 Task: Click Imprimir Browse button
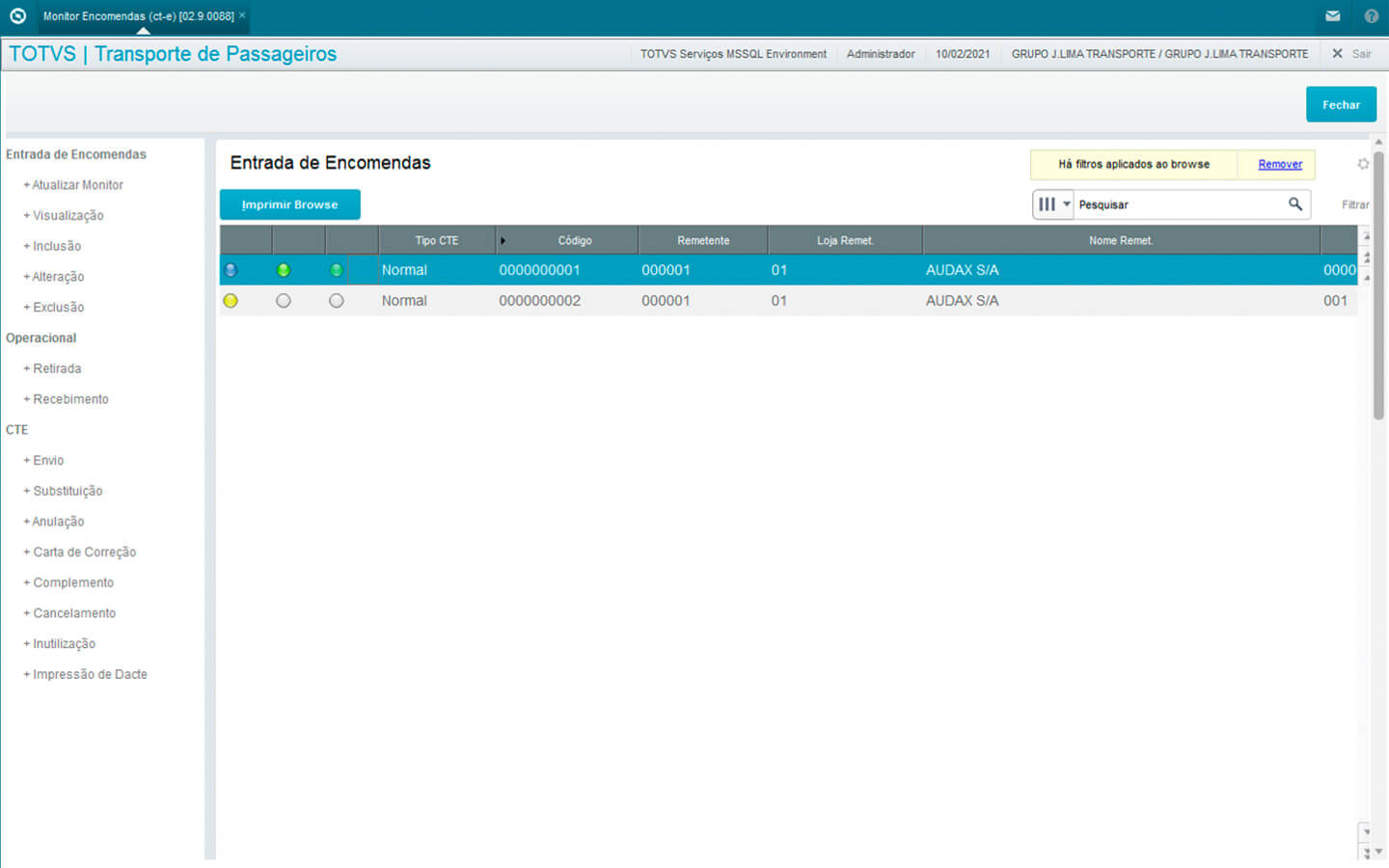(x=289, y=204)
